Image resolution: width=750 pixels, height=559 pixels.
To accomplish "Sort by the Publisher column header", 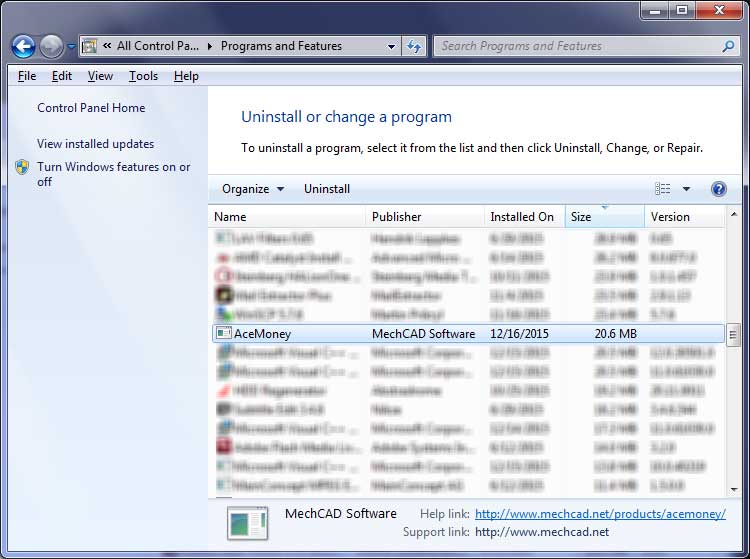I will [x=425, y=217].
